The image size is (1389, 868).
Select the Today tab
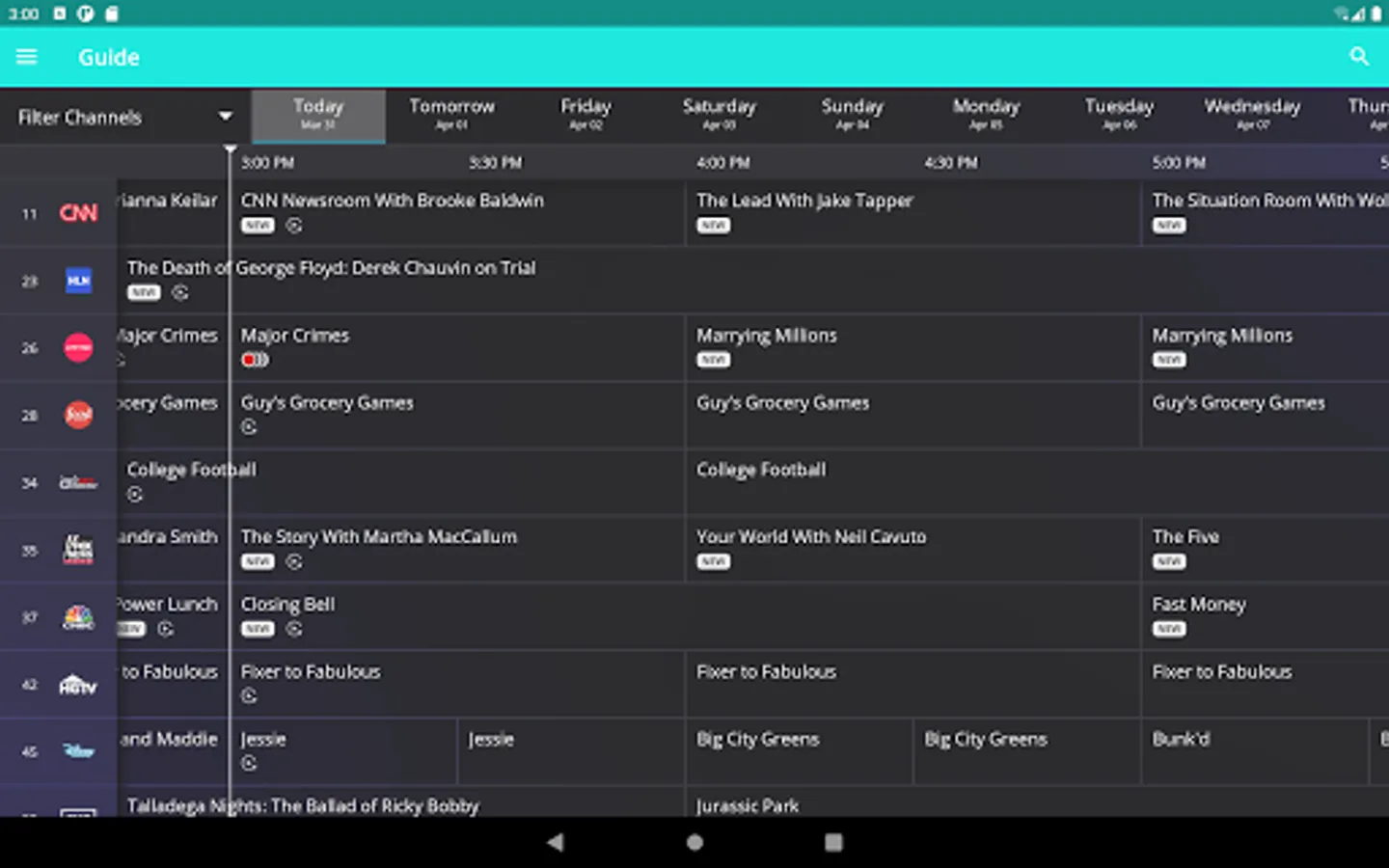pyautogui.click(x=318, y=116)
